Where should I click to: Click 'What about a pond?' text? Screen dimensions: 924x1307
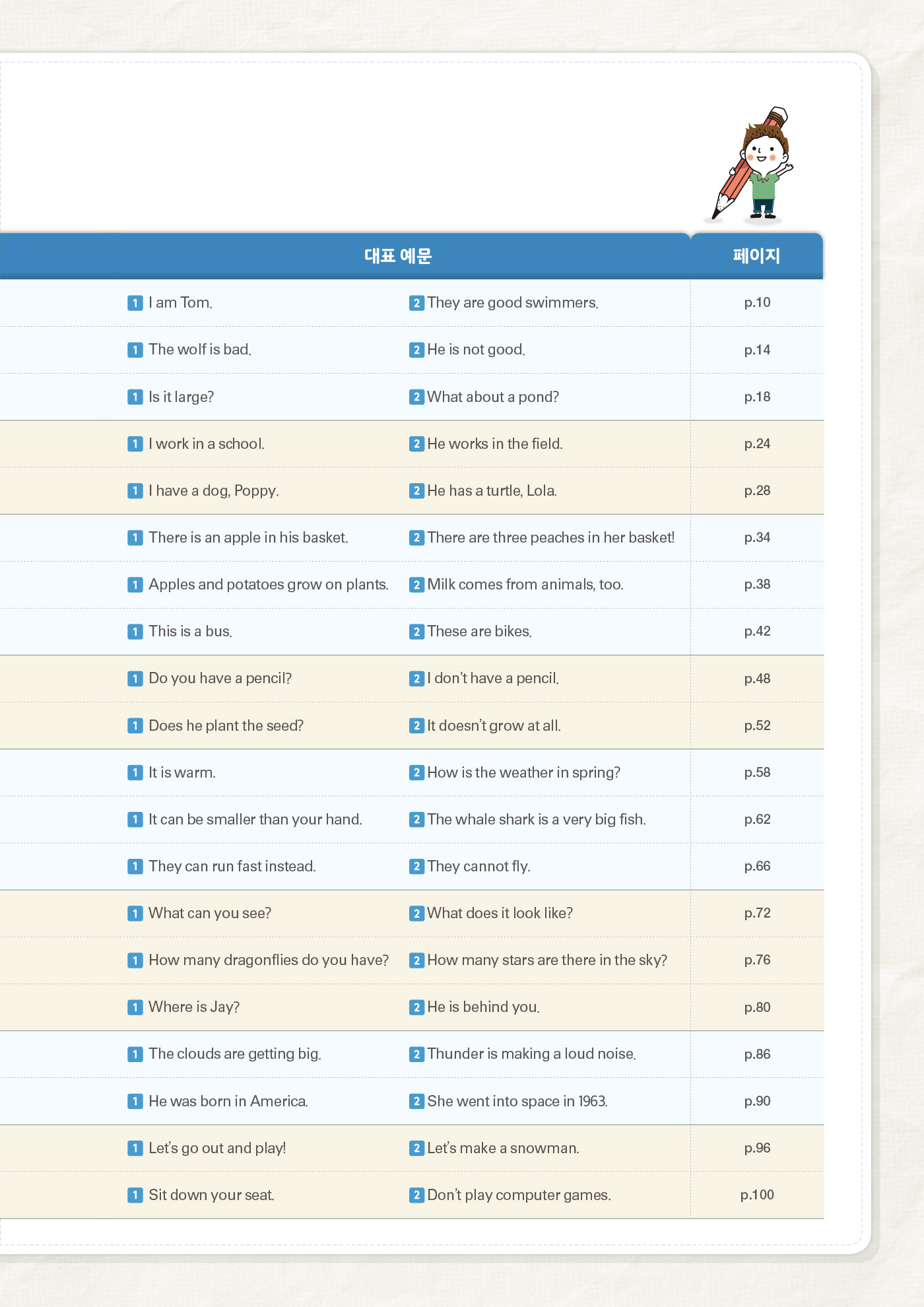pyautogui.click(x=493, y=397)
